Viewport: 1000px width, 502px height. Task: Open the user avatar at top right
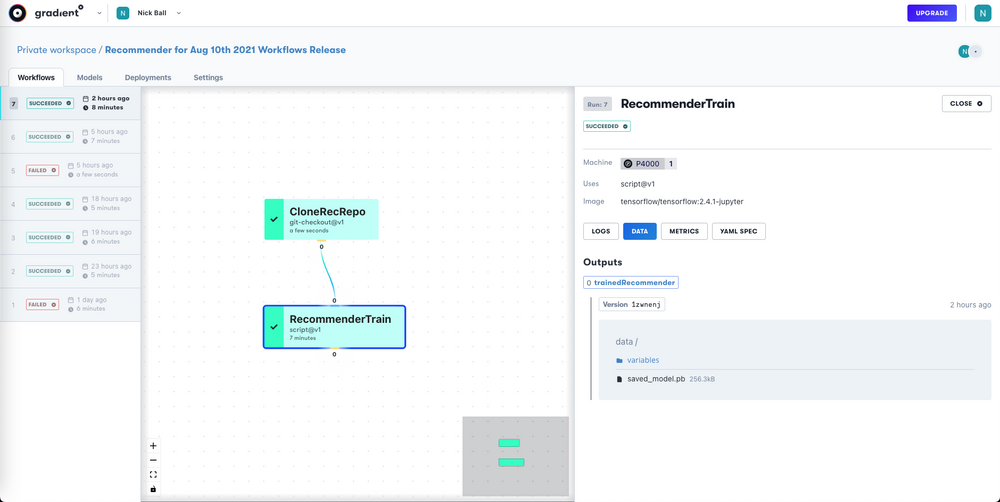tap(982, 13)
